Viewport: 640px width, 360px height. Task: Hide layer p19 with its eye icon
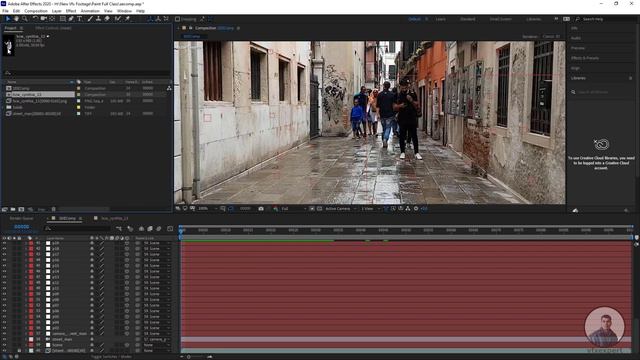tap(4, 243)
